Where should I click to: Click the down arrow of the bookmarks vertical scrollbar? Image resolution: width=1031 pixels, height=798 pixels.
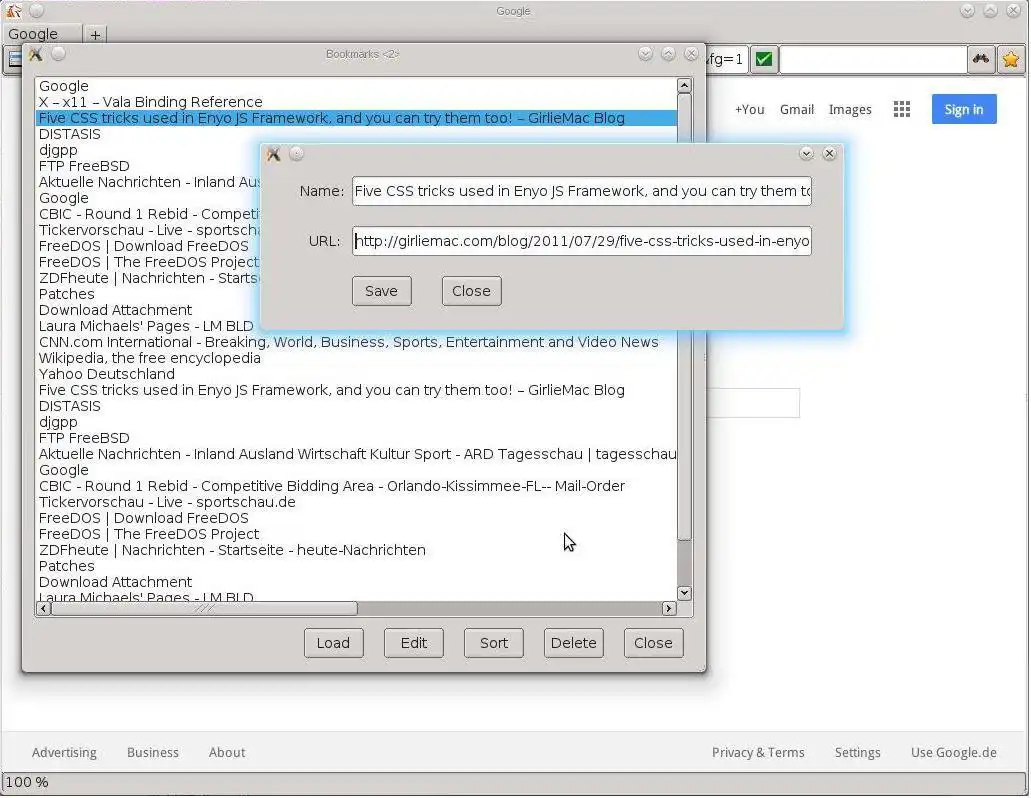[684, 593]
